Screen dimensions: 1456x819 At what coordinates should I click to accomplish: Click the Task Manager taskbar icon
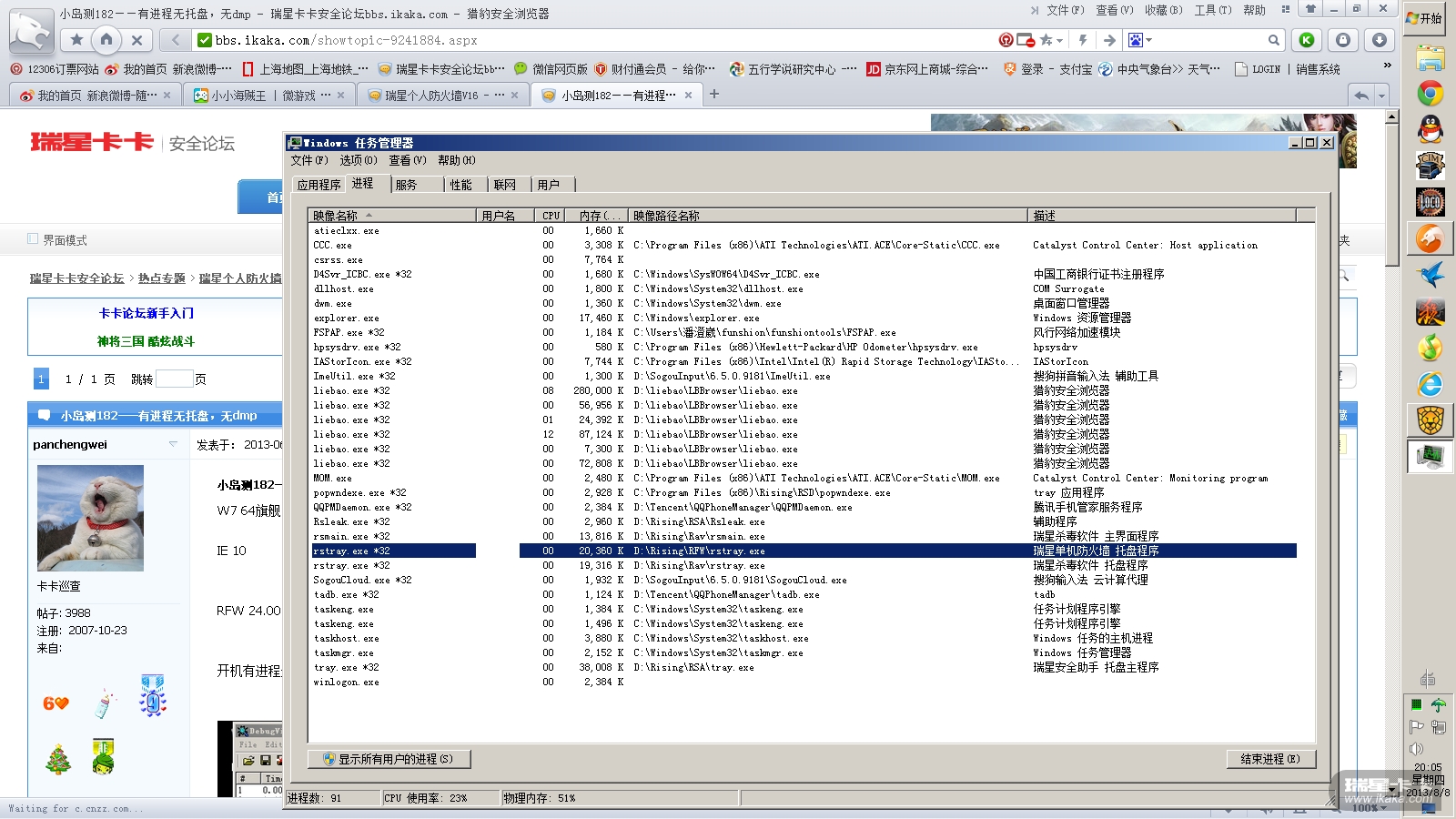[1431, 456]
